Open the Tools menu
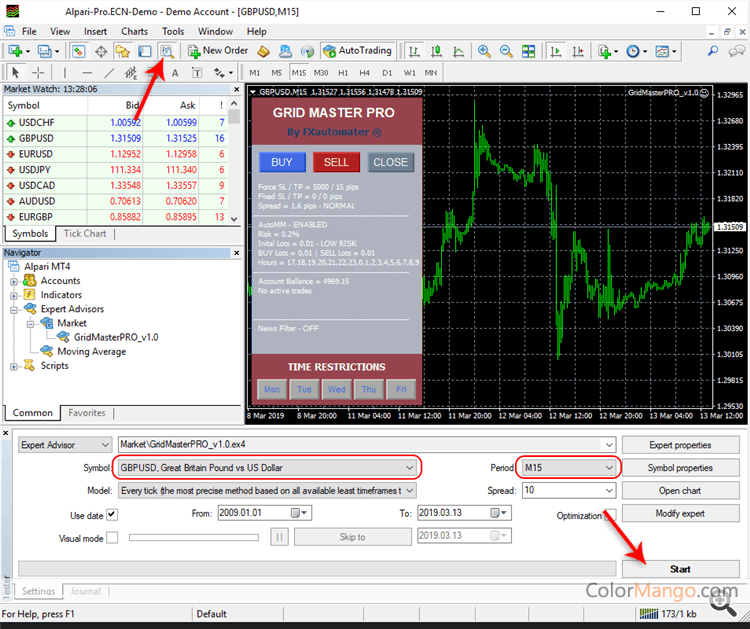This screenshot has height=629, width=750. [x=173, y=32]
